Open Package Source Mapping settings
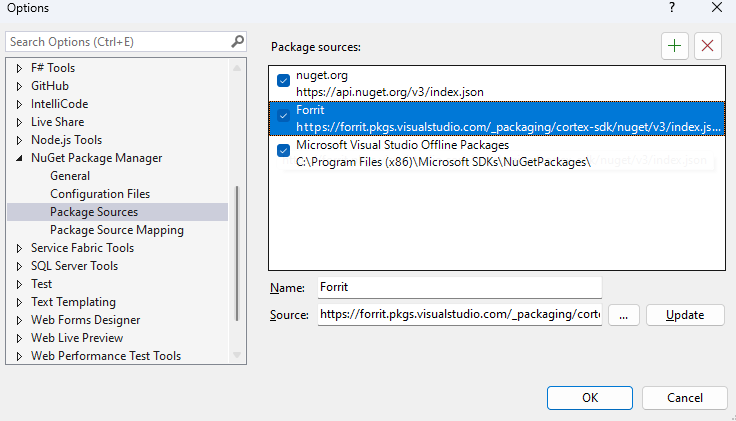 pos(116,230)
